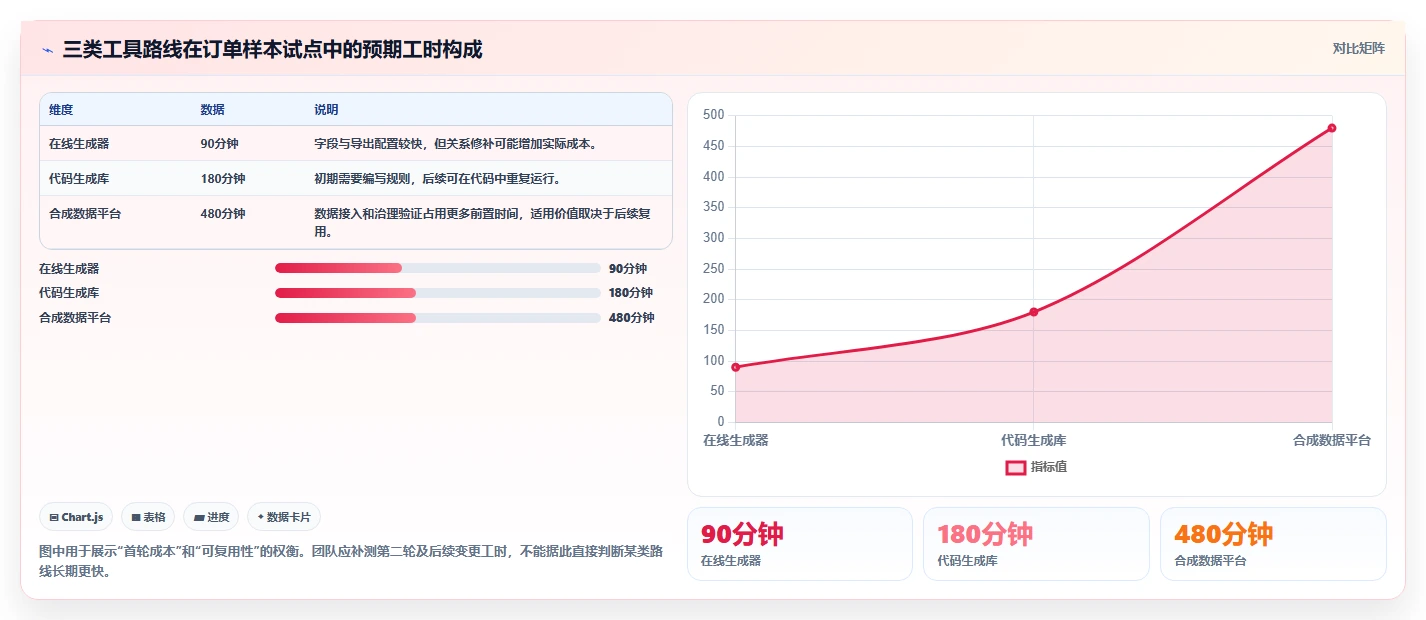
Task: Click the 三类工具路线 panel title text
Action: coord(272,50)
